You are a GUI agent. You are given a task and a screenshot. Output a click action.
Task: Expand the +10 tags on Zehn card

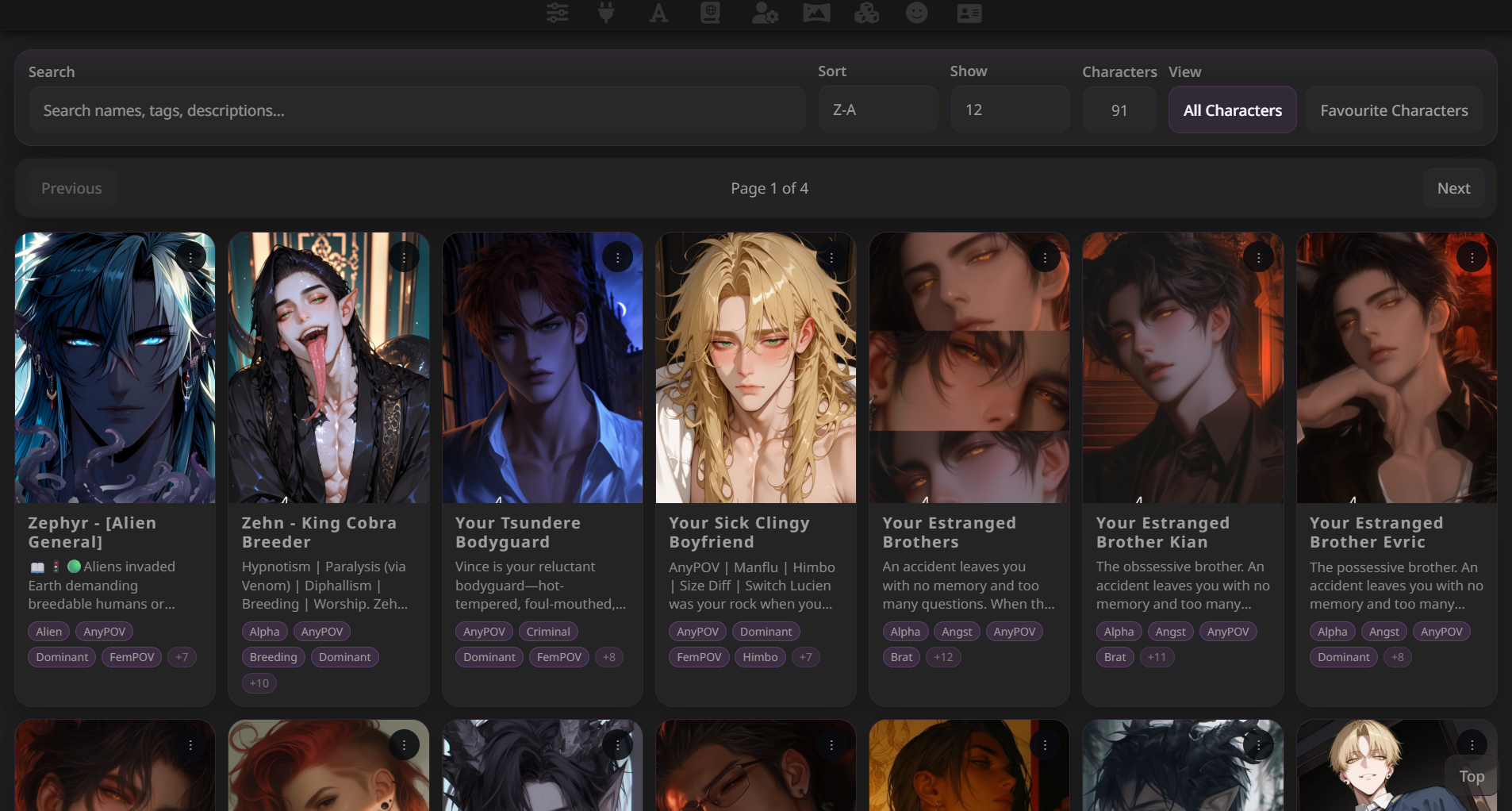(x=259, y=683)
